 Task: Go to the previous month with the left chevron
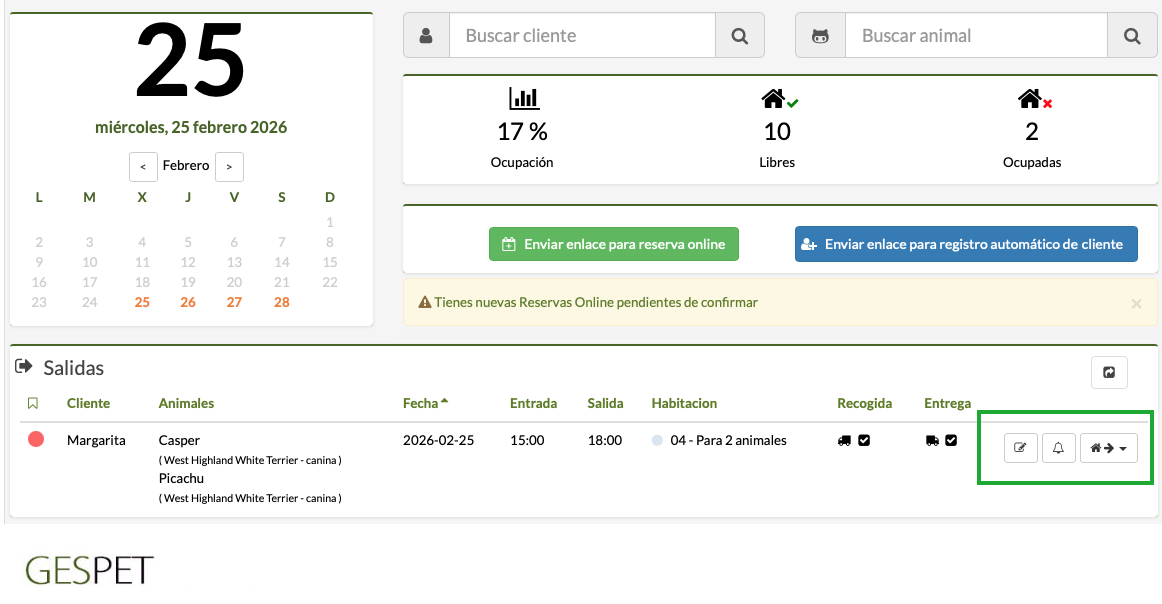pyautogui.click(x=142, y=166)
